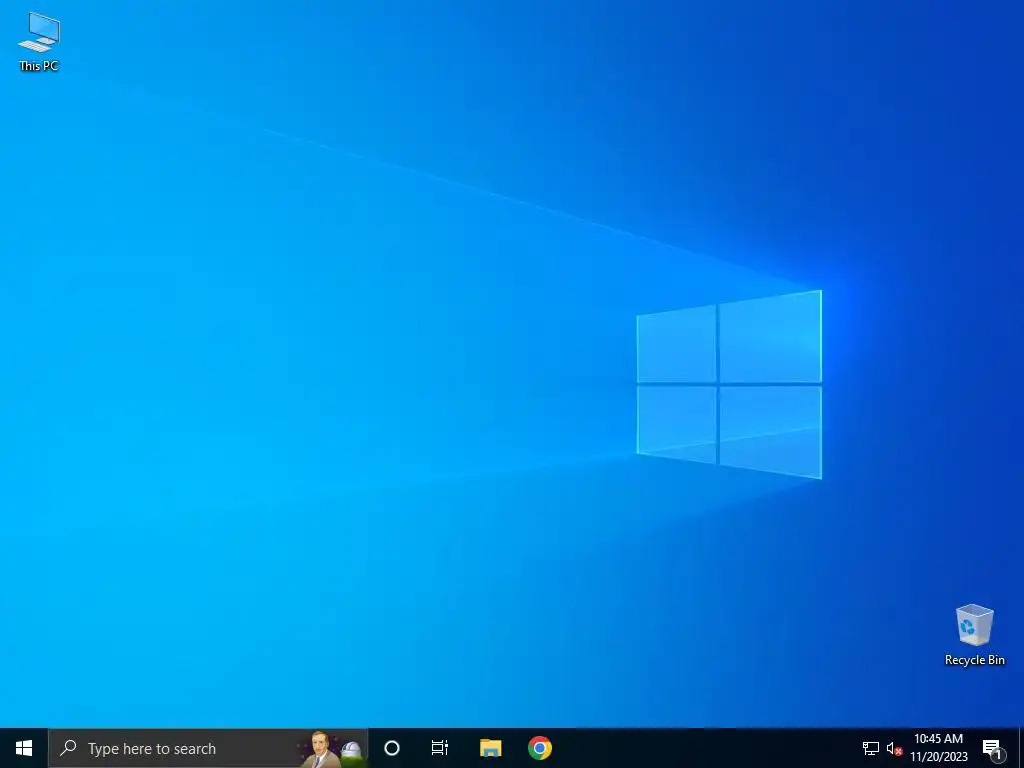Click the 'Type here to search' box

208,748
